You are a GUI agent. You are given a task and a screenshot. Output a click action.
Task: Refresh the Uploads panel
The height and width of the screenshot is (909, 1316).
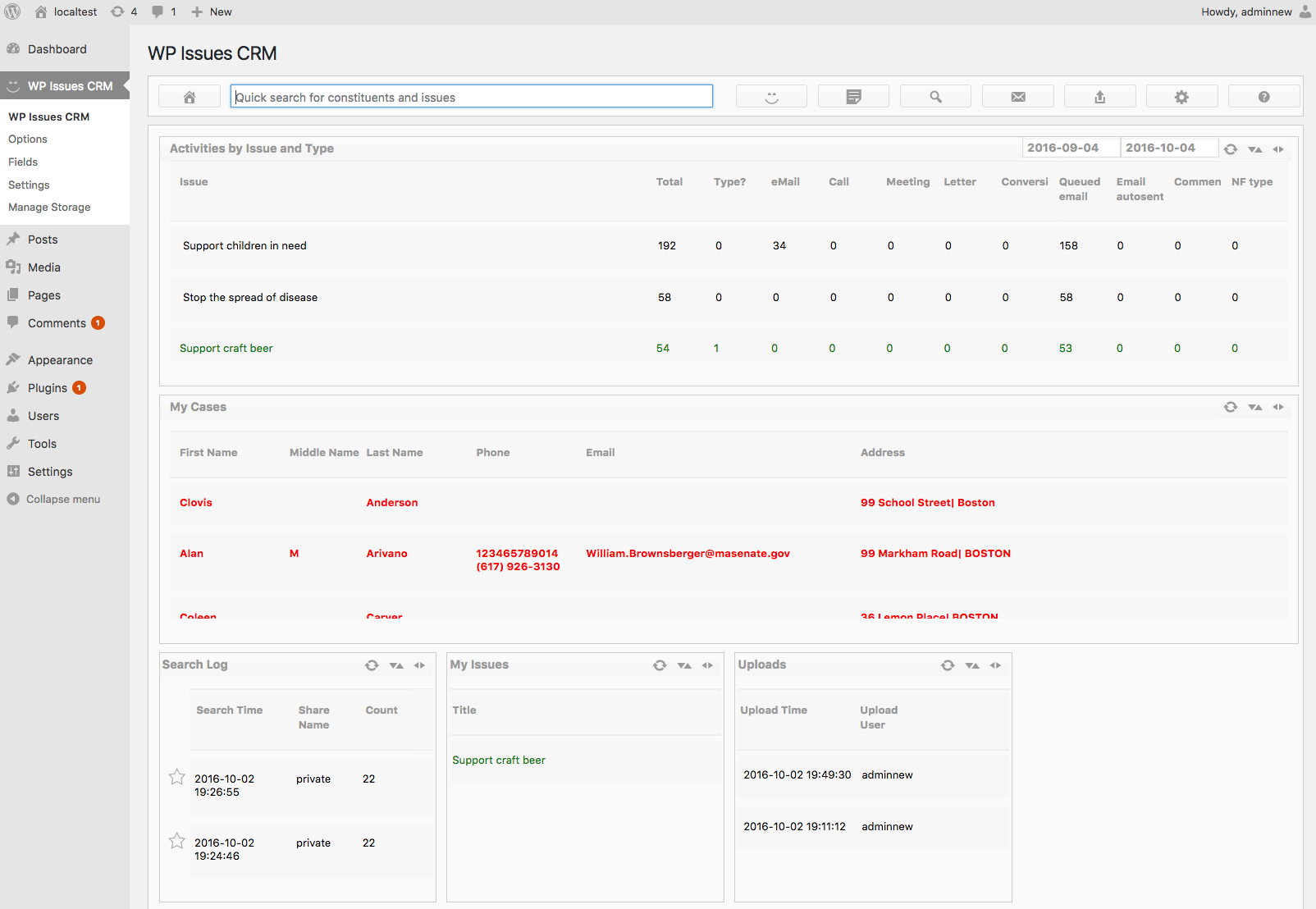pos(948,665)
